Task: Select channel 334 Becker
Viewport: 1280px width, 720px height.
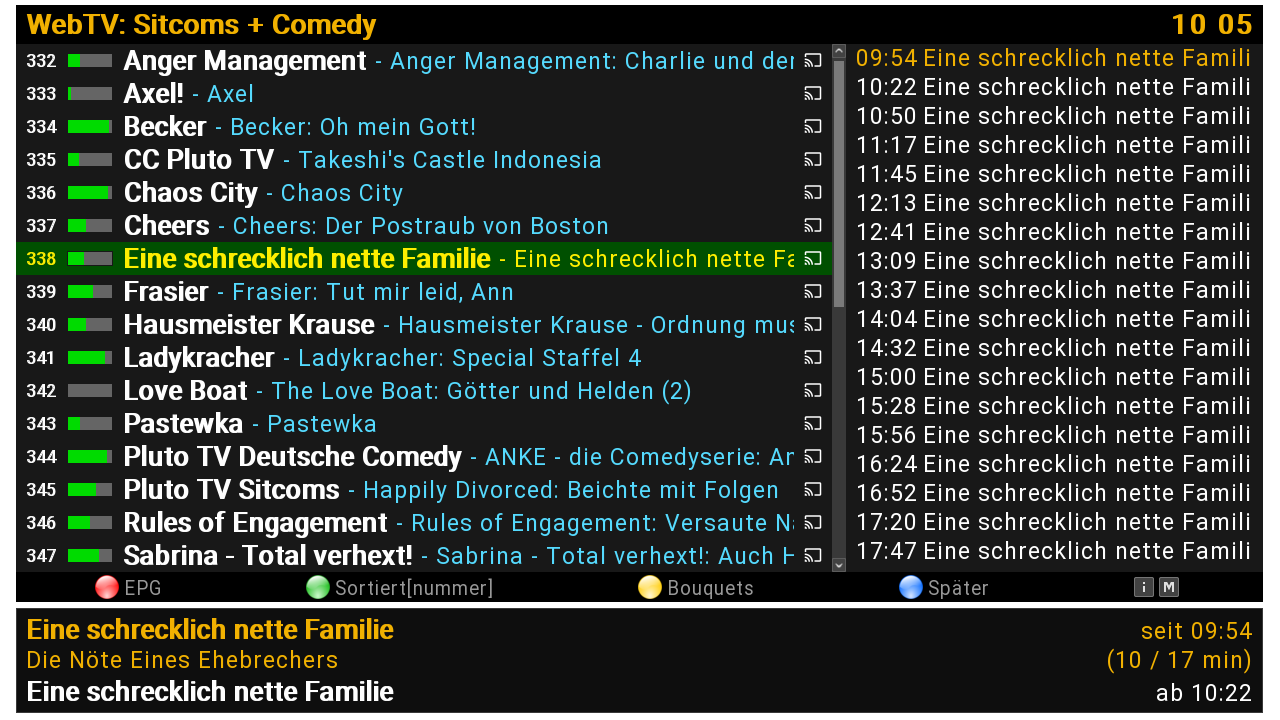Action: (x=424, y=127)
